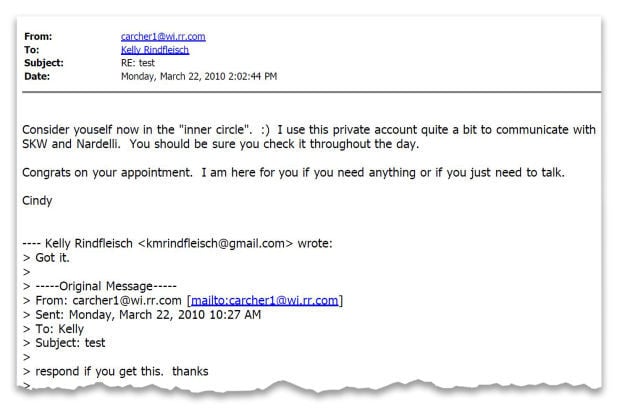This screenshot has height=412, width=620.
Task: Click the date 'Monday, March 22, 2010 2:02:44 PM'
Action: pyautogui.click(x=198, y=75)
